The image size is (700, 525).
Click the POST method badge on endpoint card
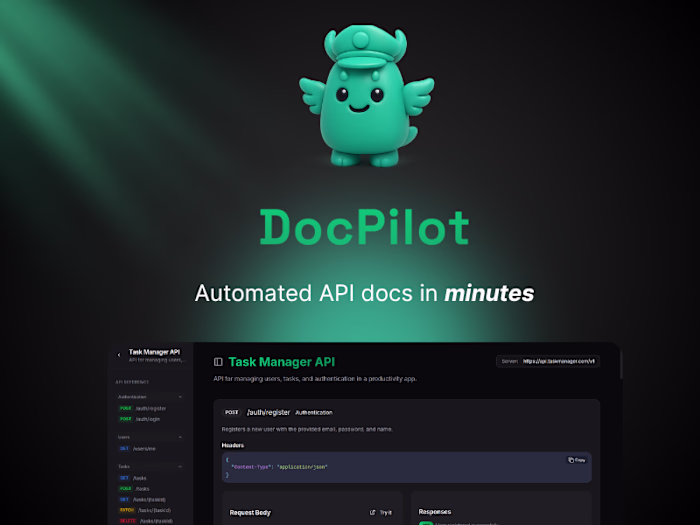232,412
